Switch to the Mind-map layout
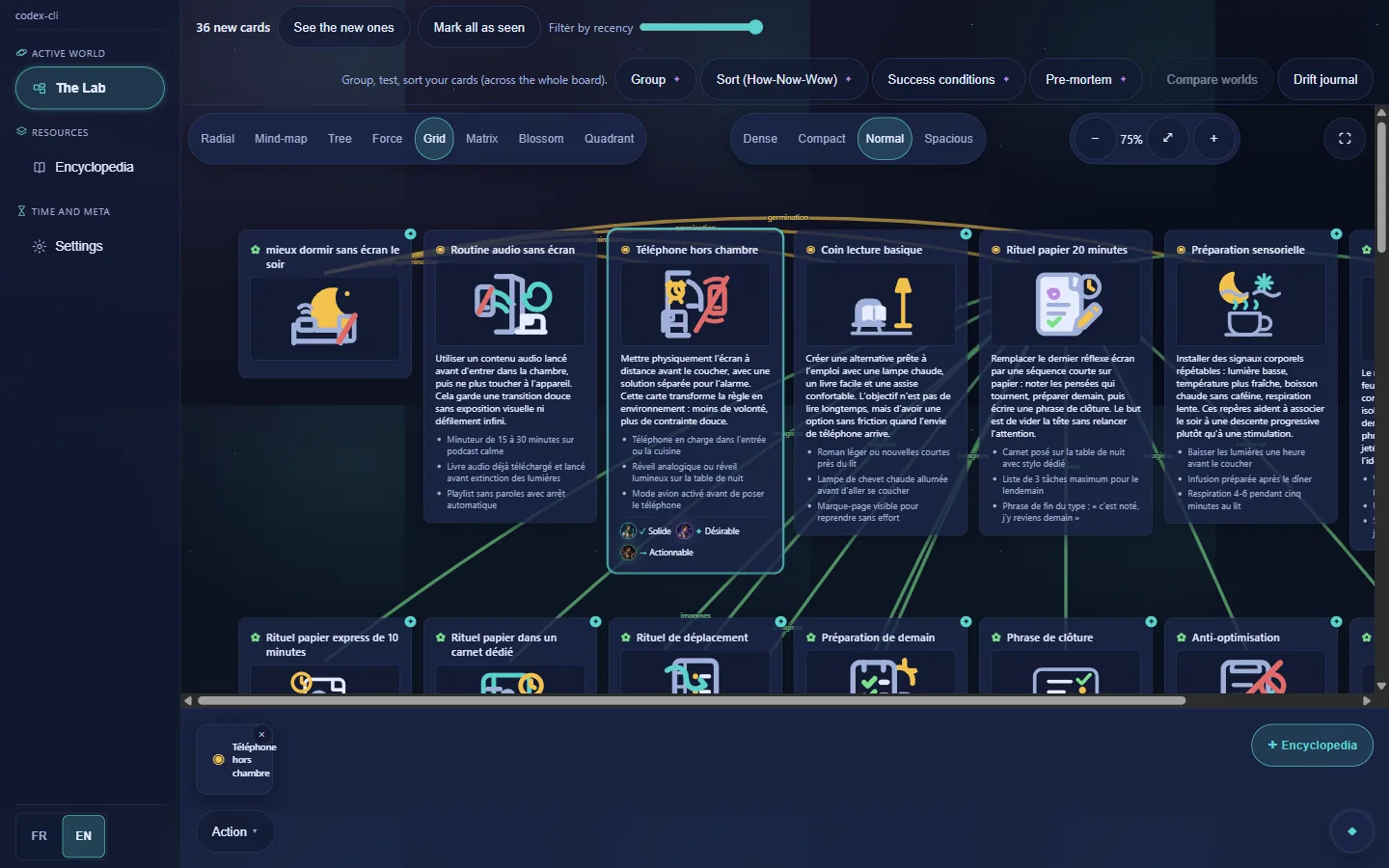Image resolution: width=1389 pixels, height=868 pixels. (x=281, y=139)
